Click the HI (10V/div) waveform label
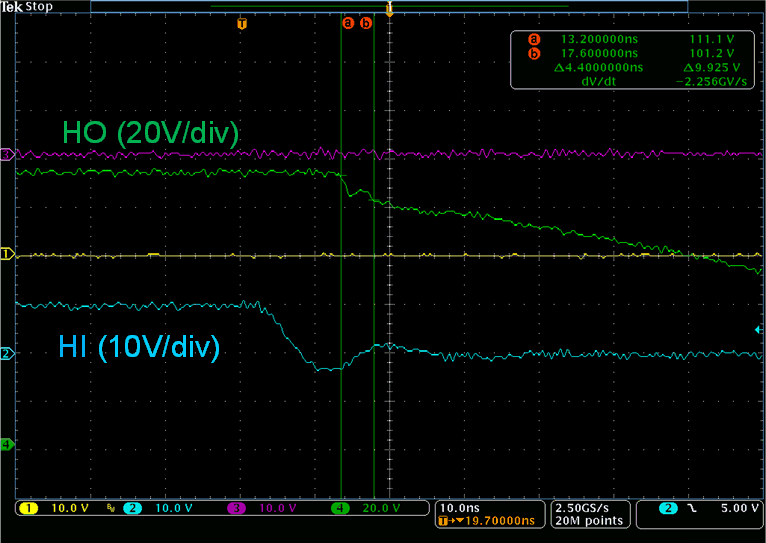 [x=139, y=347]
